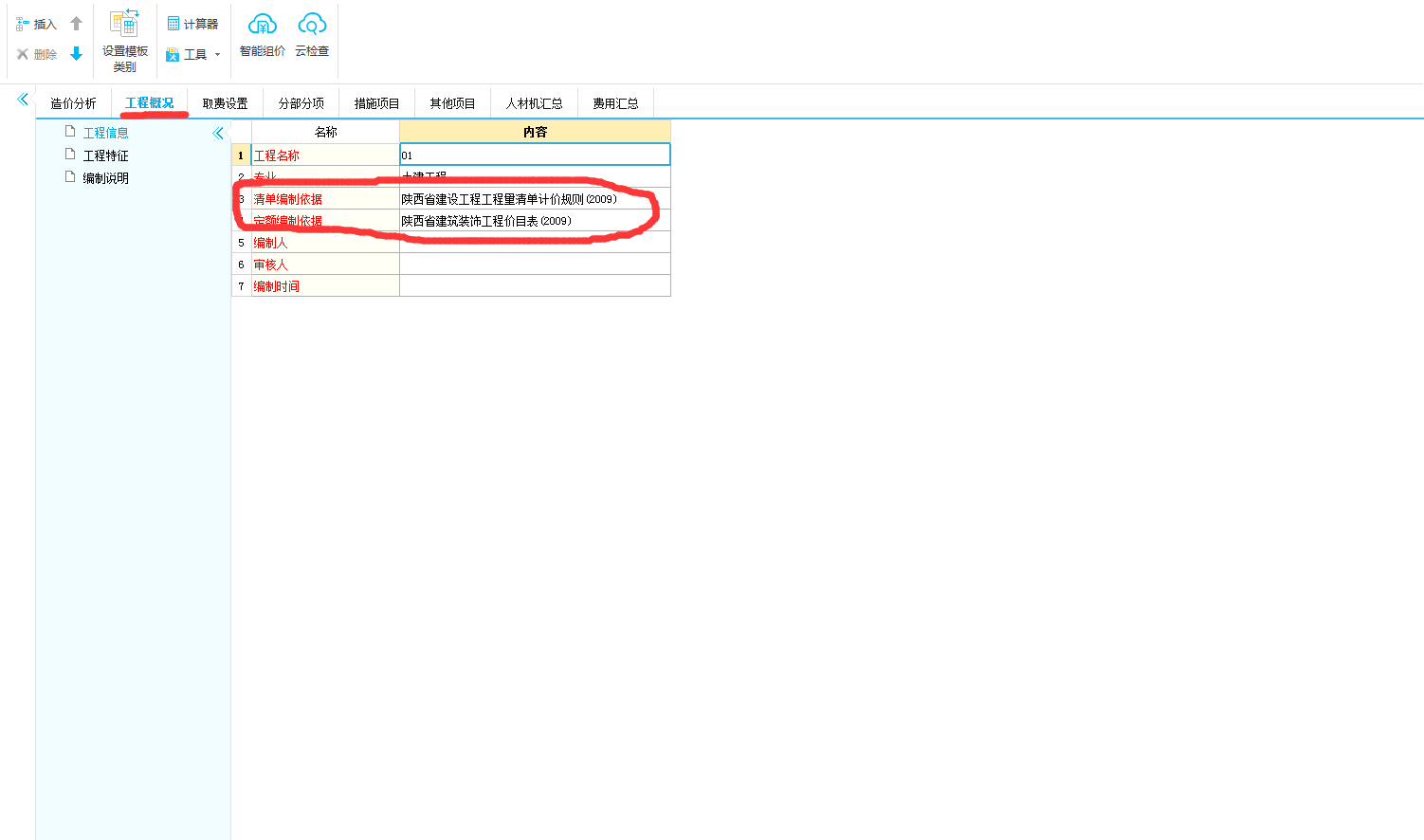
Task: Click the Delete (删除) tool
Action: tap(36, 54)
